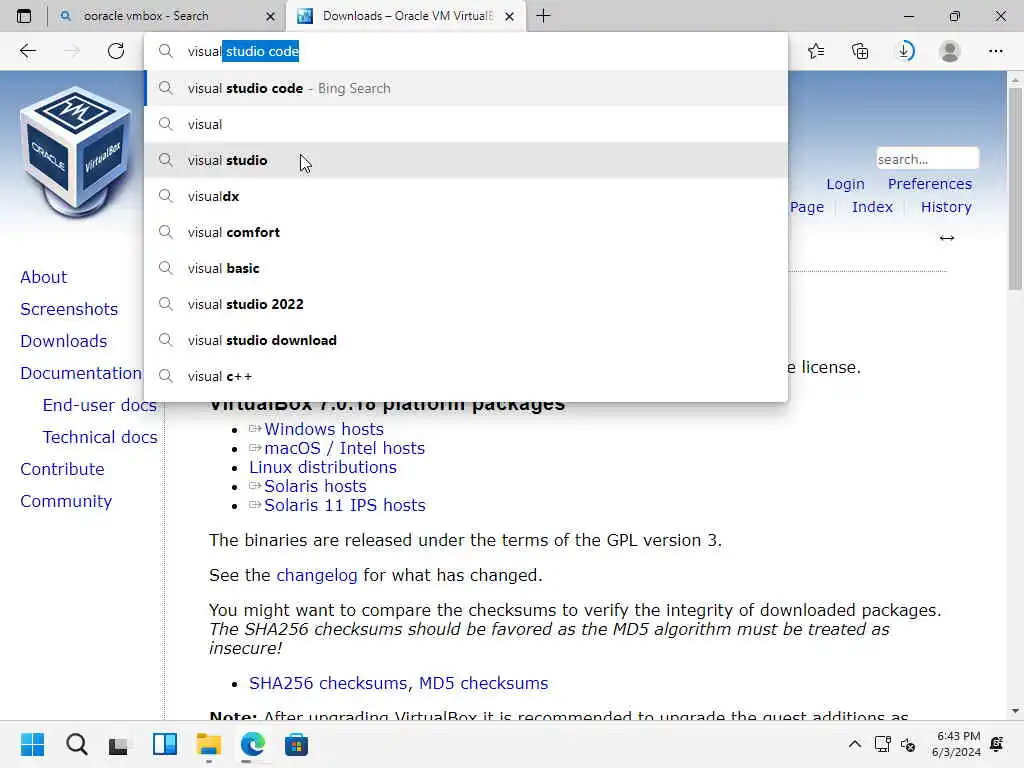The height and width of the screenshot is (768, 1024).
Task: Reload the page with refresh icon
Action: 116,51
